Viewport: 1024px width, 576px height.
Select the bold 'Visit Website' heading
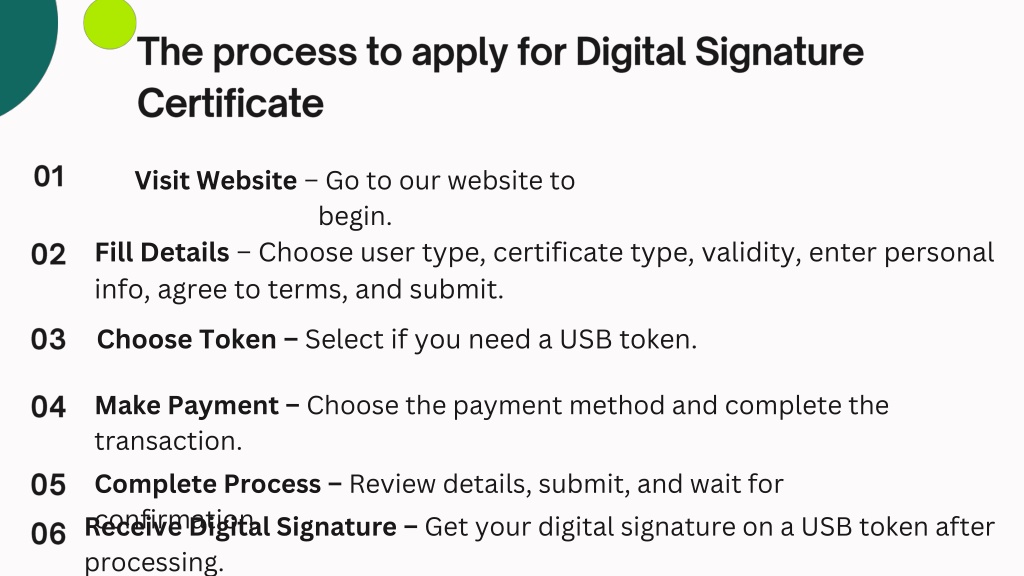pos(216,180)
